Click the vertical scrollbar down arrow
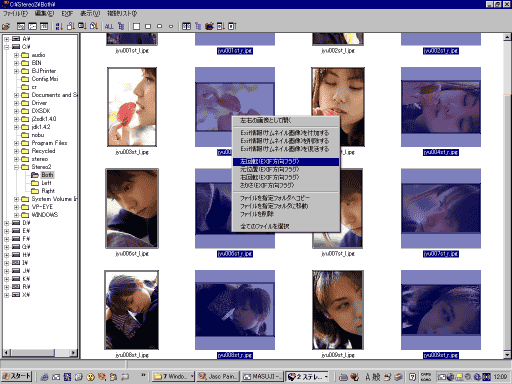This screenshot has width=512, height=384. (x=507, y=354)
